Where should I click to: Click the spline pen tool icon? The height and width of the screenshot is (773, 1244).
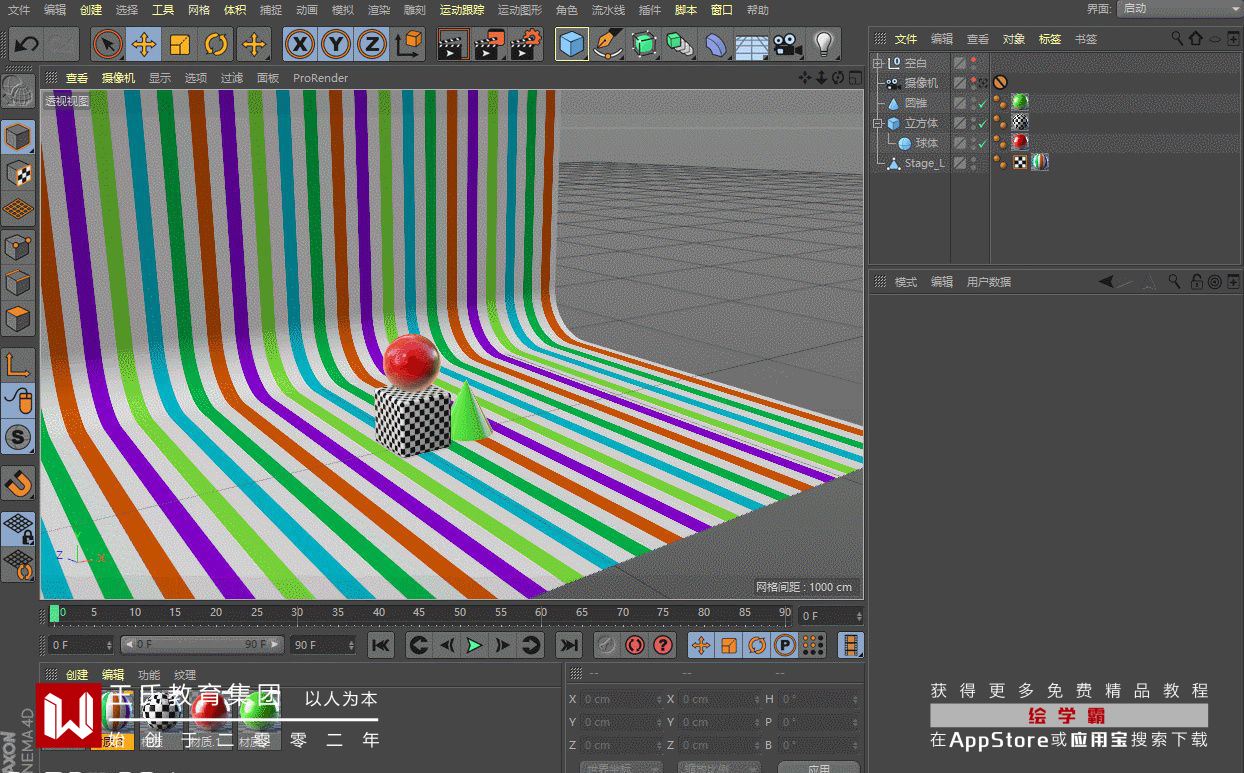click(607, 44)
